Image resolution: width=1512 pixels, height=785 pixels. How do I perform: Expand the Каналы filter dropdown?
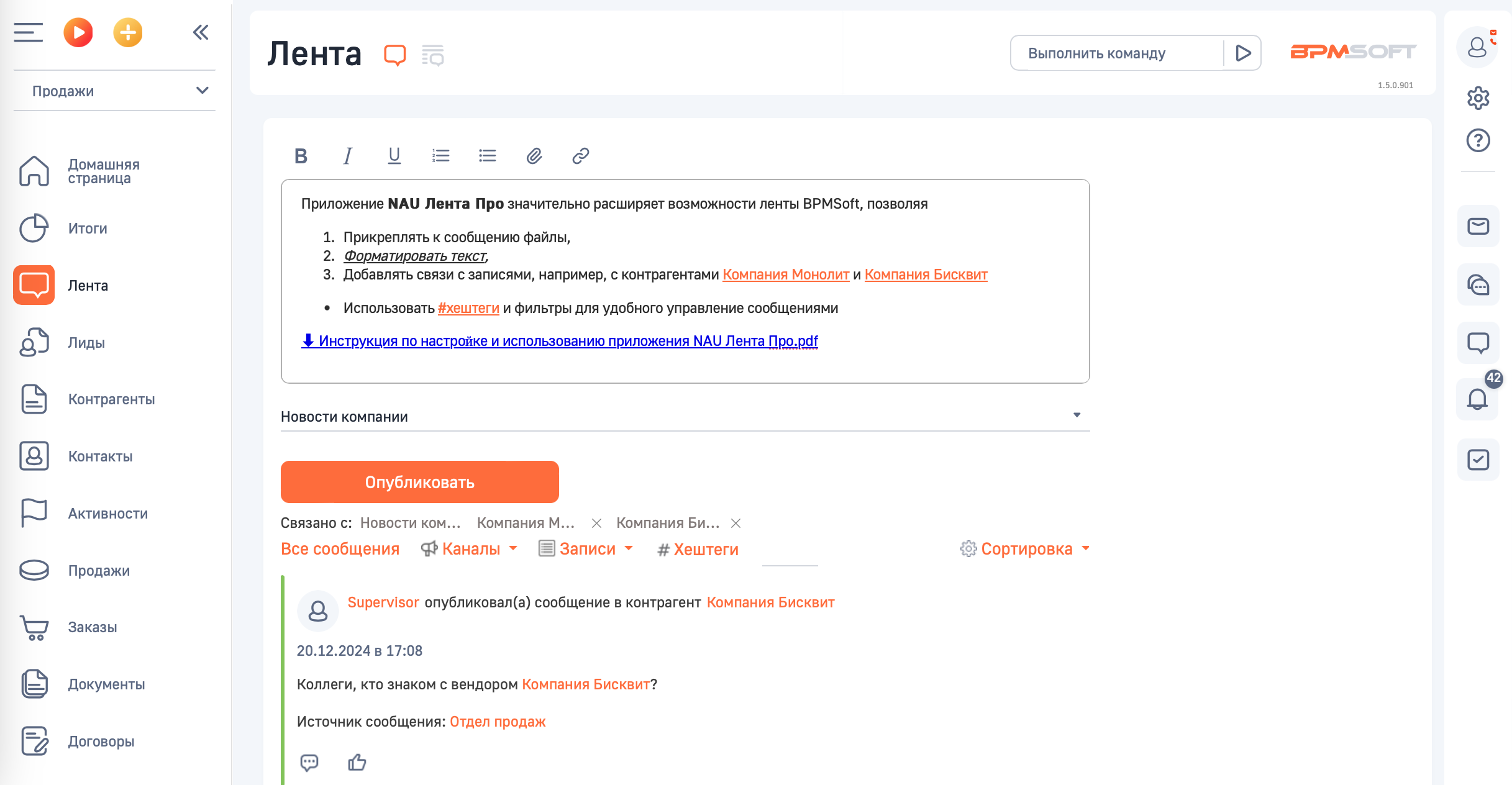click(x=470, y=549)
